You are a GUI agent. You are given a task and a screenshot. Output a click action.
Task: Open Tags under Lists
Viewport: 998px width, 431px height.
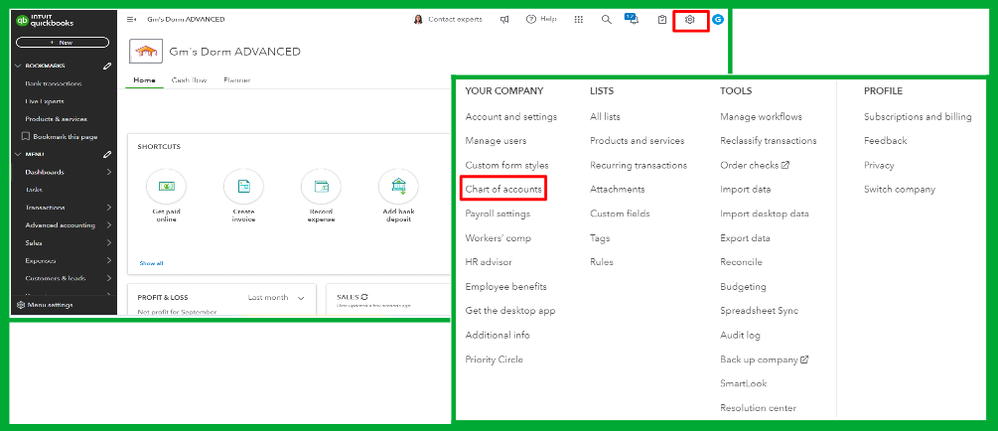[600, 238]
